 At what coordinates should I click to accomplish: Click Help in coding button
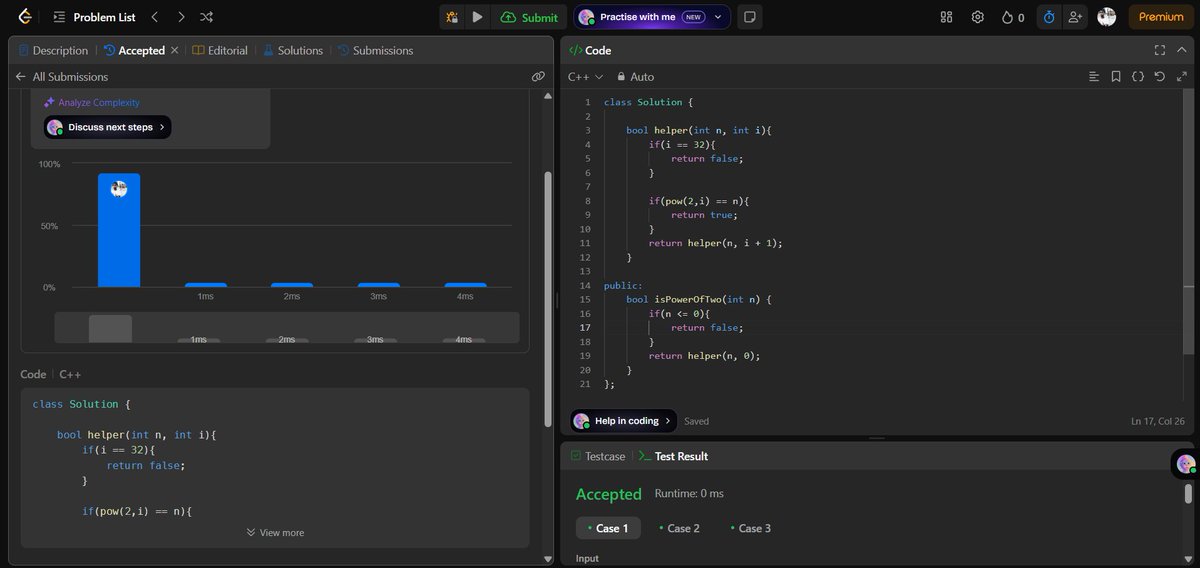(624, 421)
